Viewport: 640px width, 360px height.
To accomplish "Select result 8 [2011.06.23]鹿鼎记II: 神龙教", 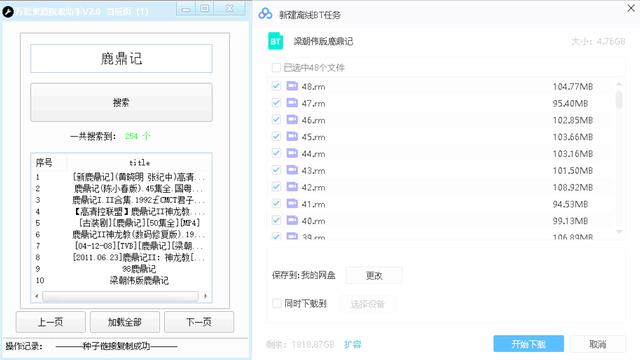I will pyautogui.click(x=121, y=257).
